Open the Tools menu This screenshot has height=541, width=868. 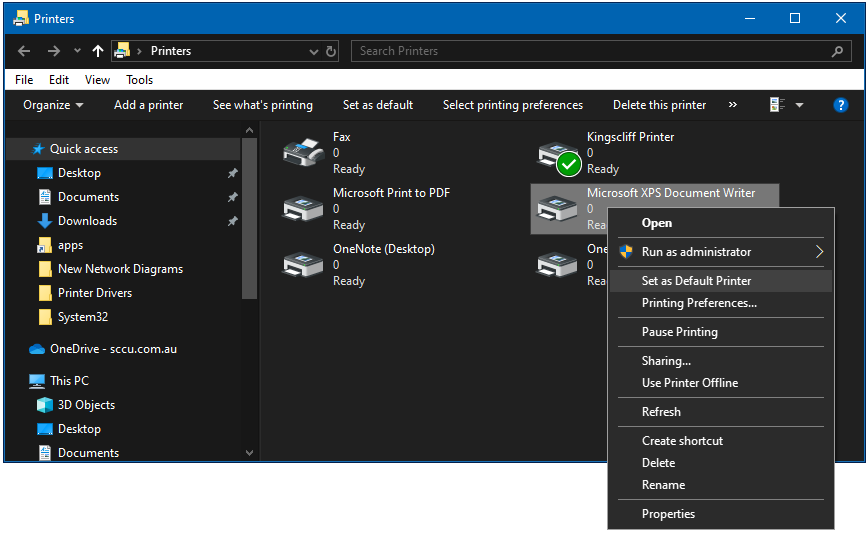click(140, 80)
